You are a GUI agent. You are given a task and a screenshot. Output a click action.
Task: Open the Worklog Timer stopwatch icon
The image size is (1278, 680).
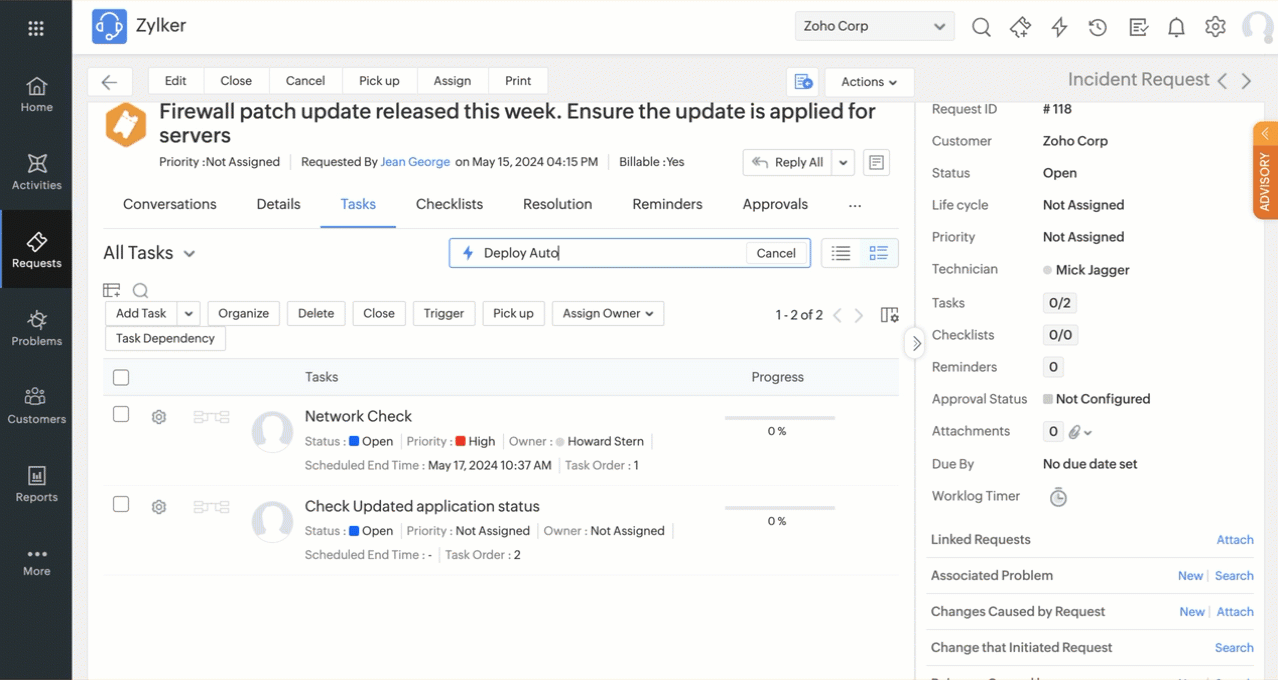tap(1058, 497)
